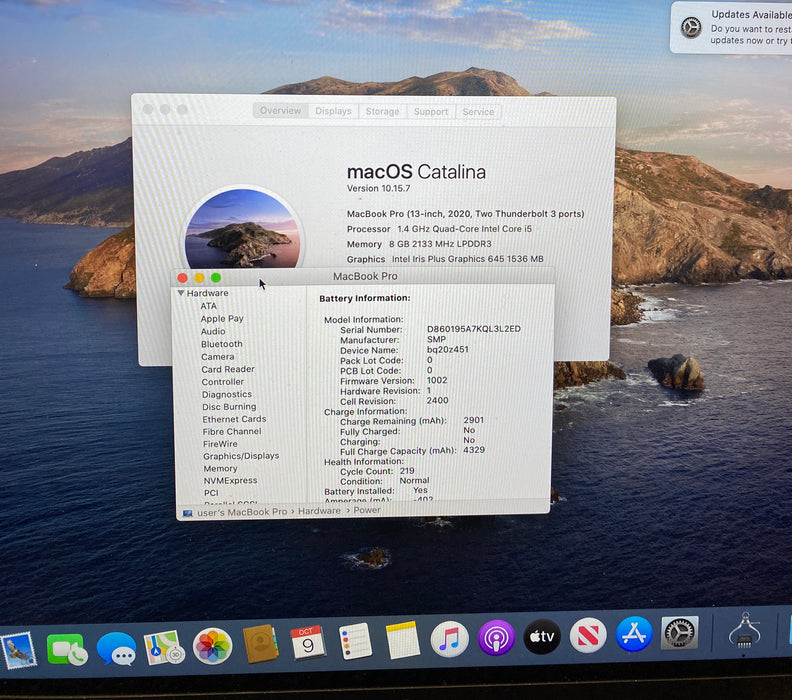Select Card Reader in the sidebar
792x700 pixels.
pos(228,369)
